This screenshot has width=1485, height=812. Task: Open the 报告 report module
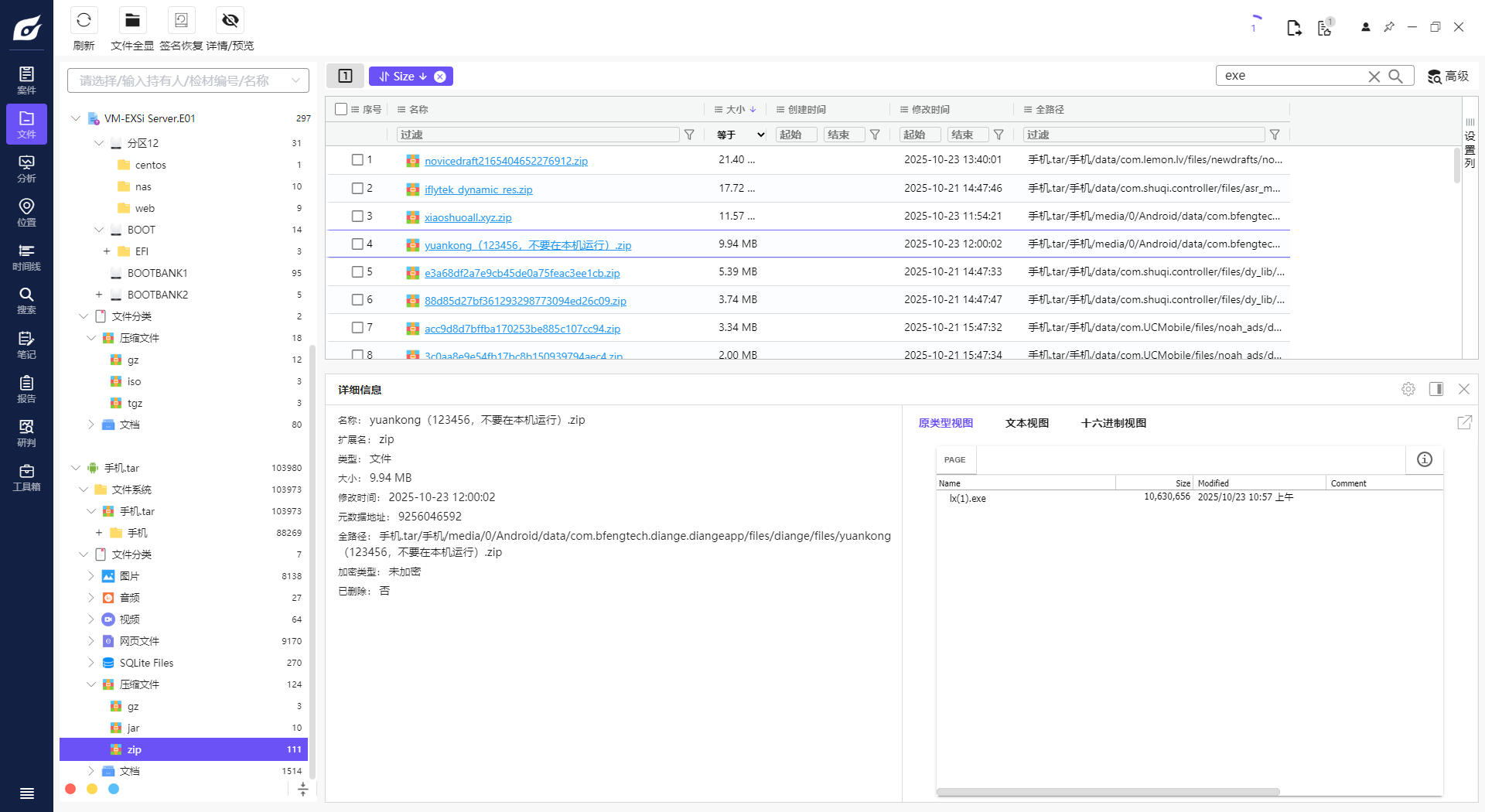coord(26,391)
